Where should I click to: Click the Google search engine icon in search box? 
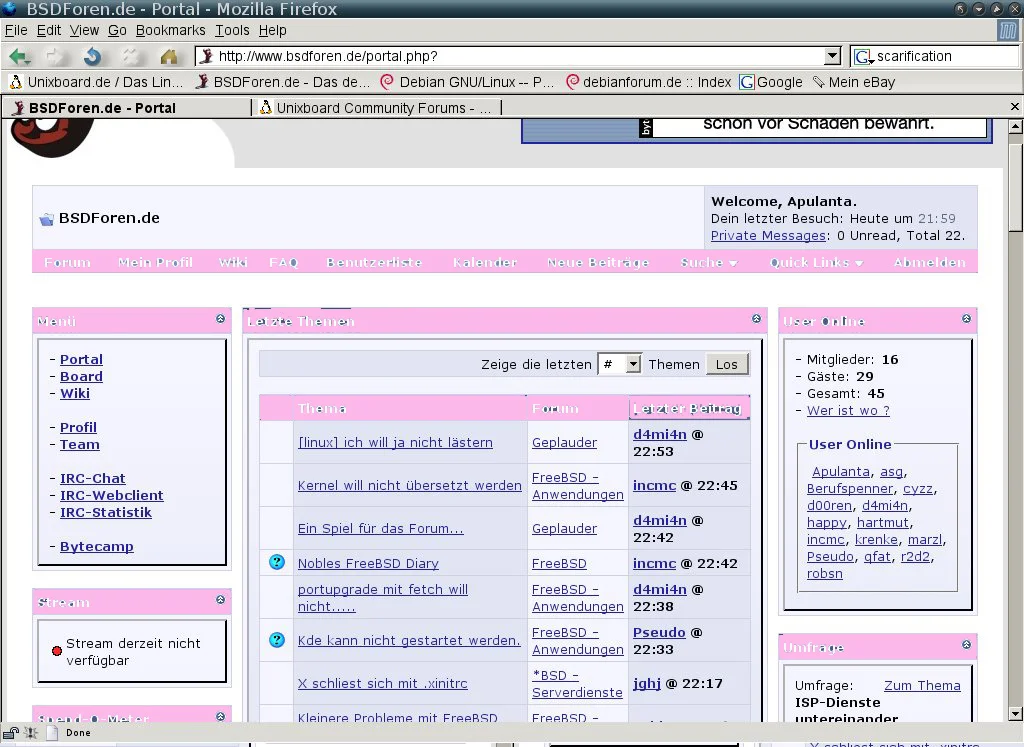863,57
